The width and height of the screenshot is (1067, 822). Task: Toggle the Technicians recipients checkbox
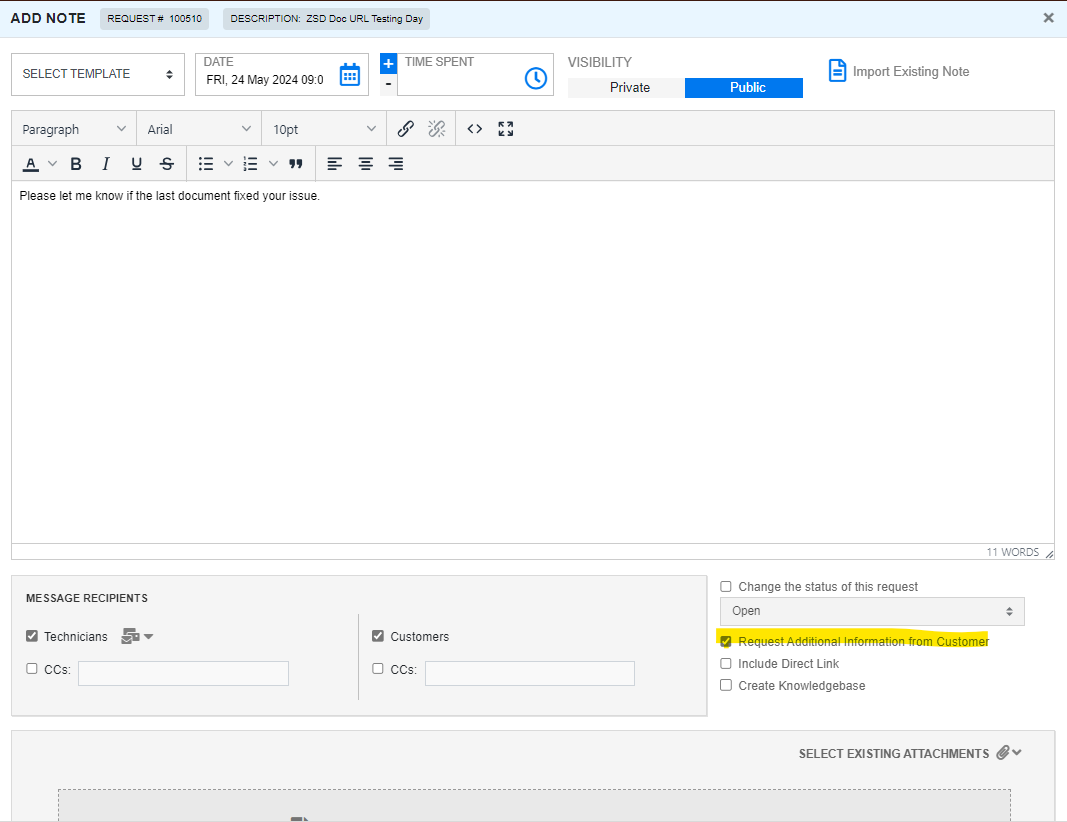32,636
